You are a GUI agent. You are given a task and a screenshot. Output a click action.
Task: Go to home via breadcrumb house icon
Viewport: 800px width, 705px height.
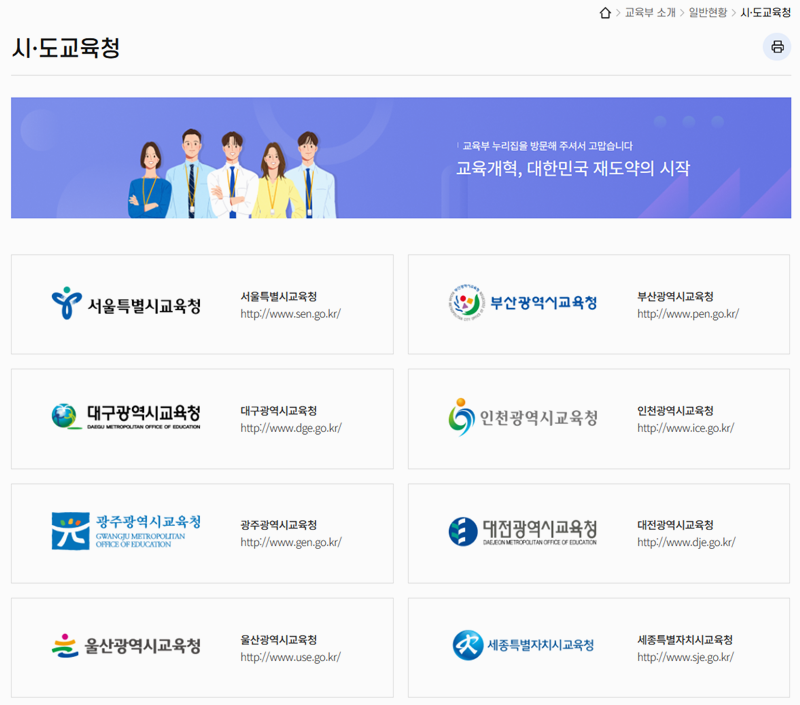point(605,13)
